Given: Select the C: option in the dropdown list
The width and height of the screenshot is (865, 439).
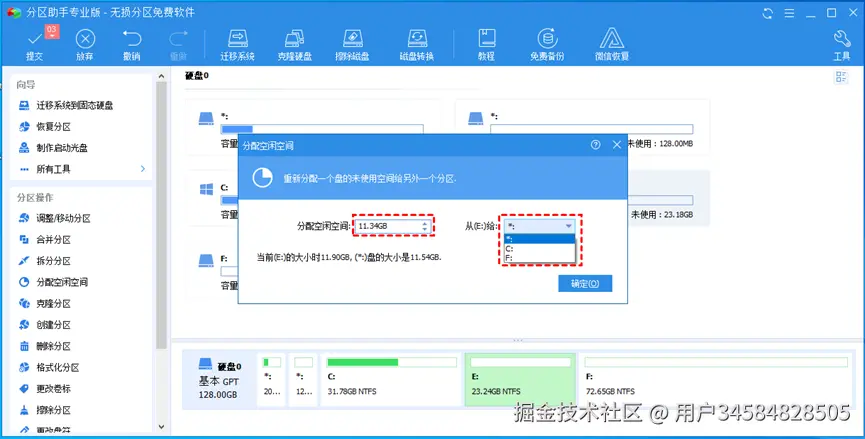Looking at the screenshot, I should [539, 249].
